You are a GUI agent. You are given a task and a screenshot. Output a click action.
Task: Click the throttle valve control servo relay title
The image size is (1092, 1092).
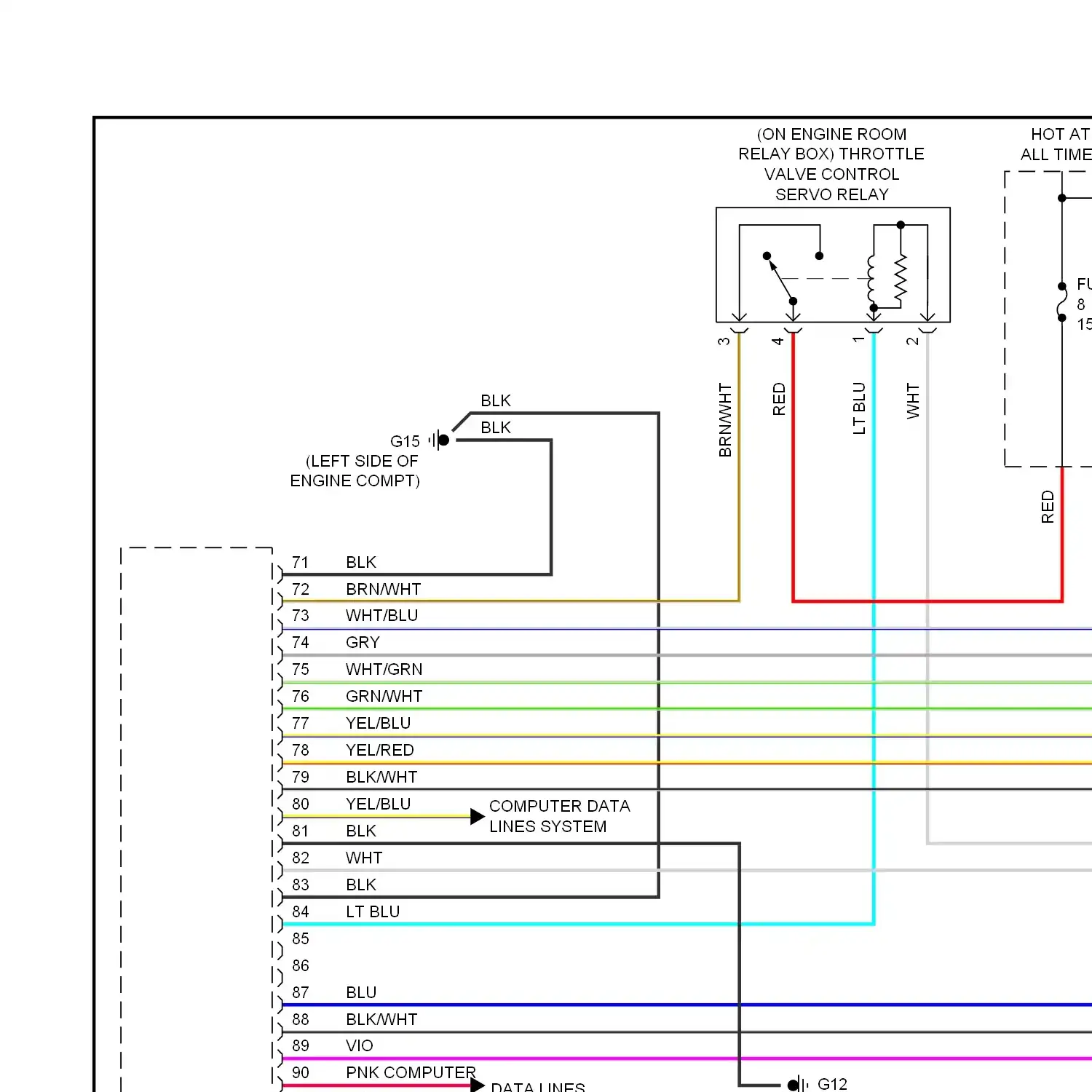pyautogui.click(x=831, y=165)
